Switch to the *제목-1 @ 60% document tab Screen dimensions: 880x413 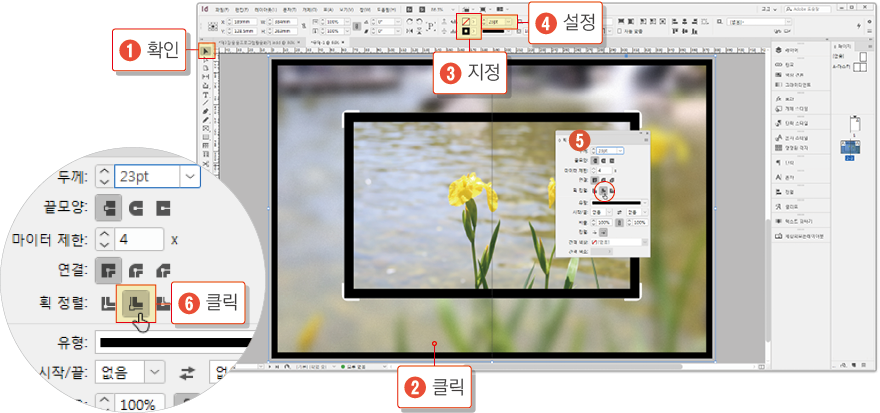click(x=326, y=42)
